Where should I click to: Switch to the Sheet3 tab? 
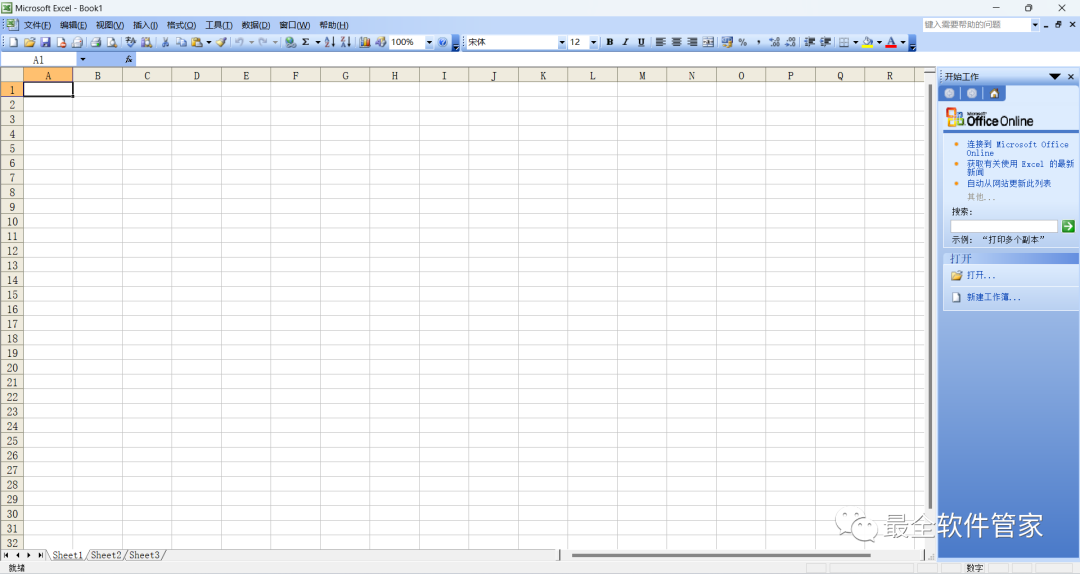pyautogui.click(x=144, y=555)
